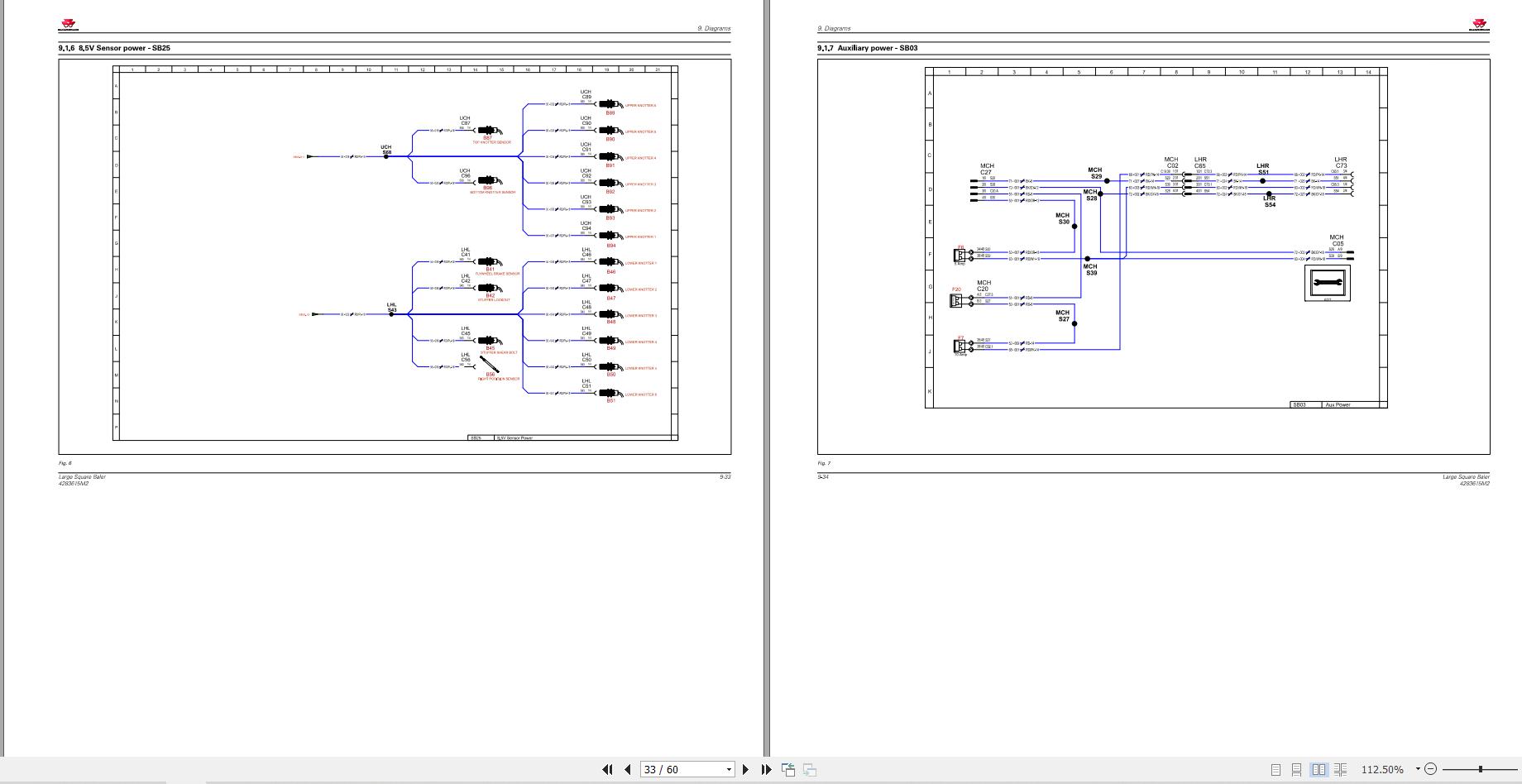1522x784 pixels.
Task: Click the next view icon
Action: 810,769
